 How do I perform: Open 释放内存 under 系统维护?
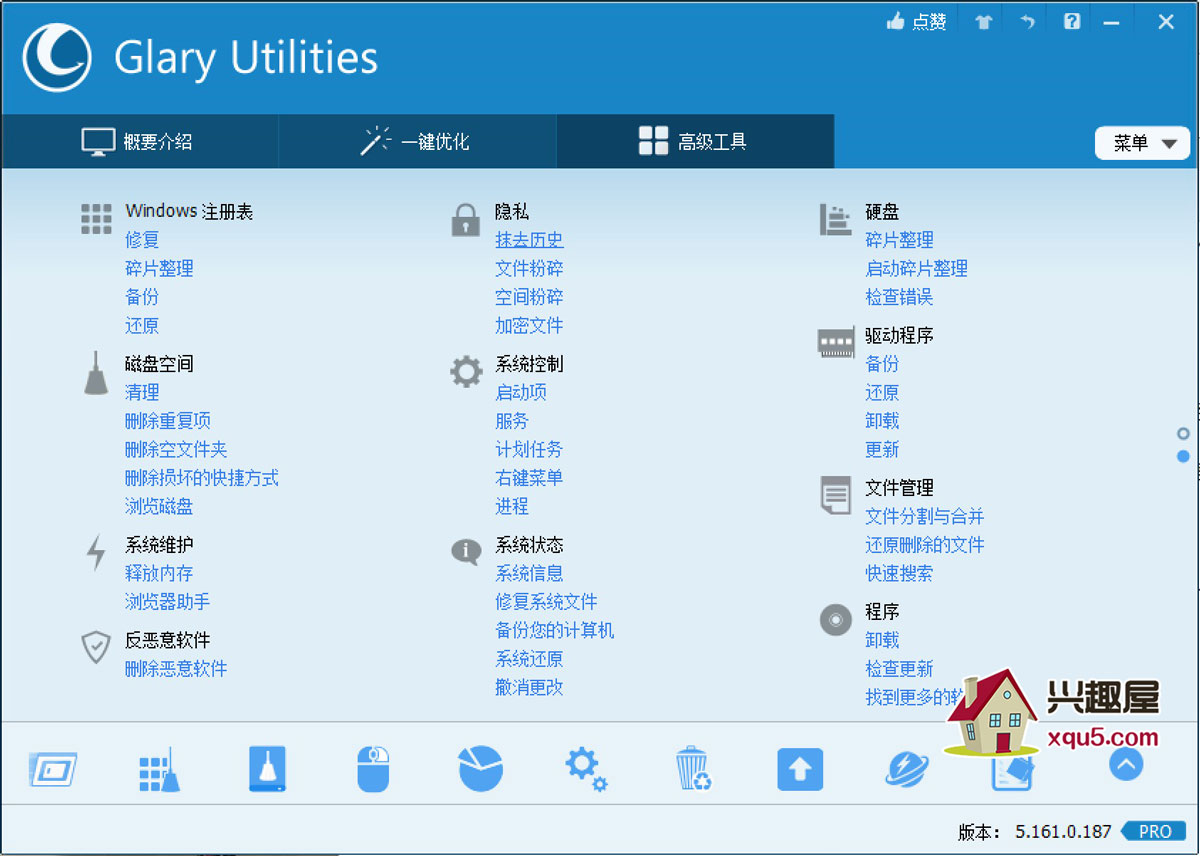[x=159, y=573]
